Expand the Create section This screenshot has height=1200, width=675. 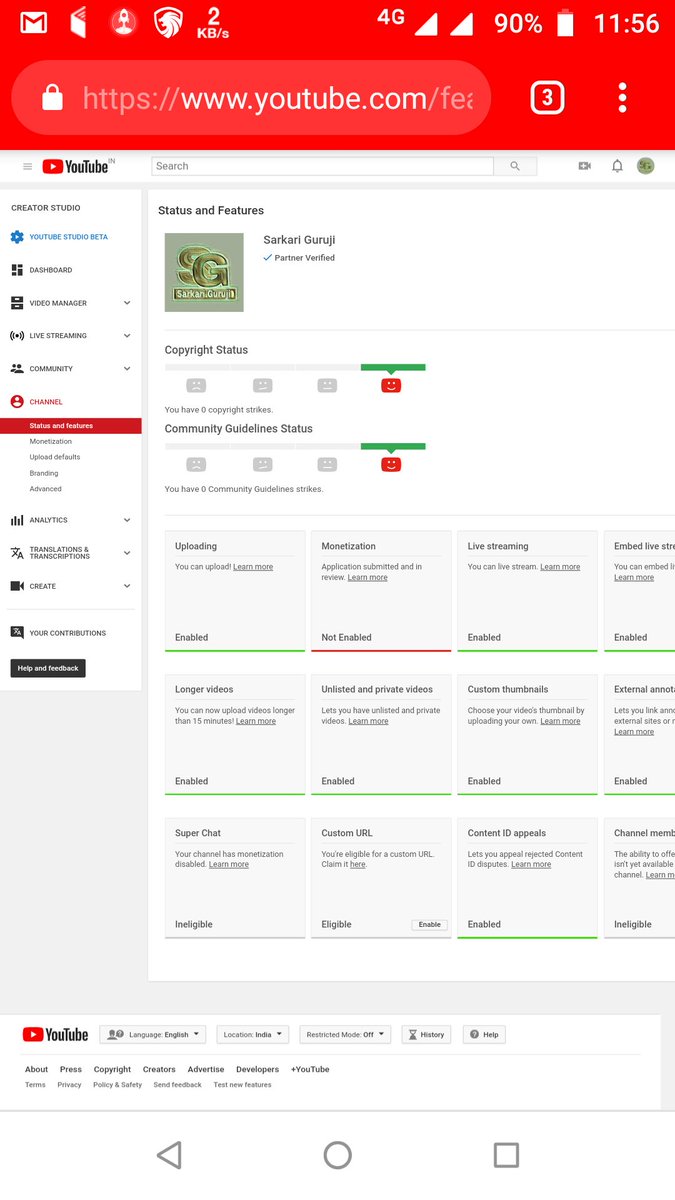click(127, 586)
